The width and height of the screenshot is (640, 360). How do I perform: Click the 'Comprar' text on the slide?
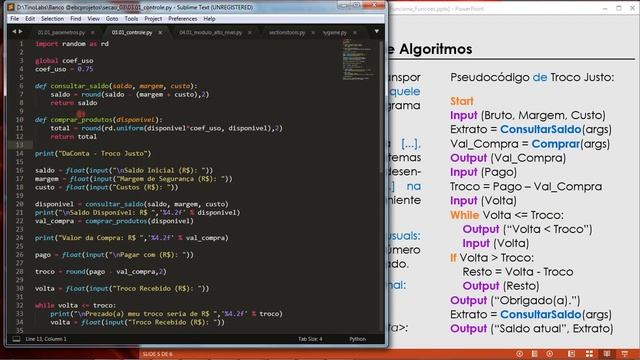(x=556, y=144)
